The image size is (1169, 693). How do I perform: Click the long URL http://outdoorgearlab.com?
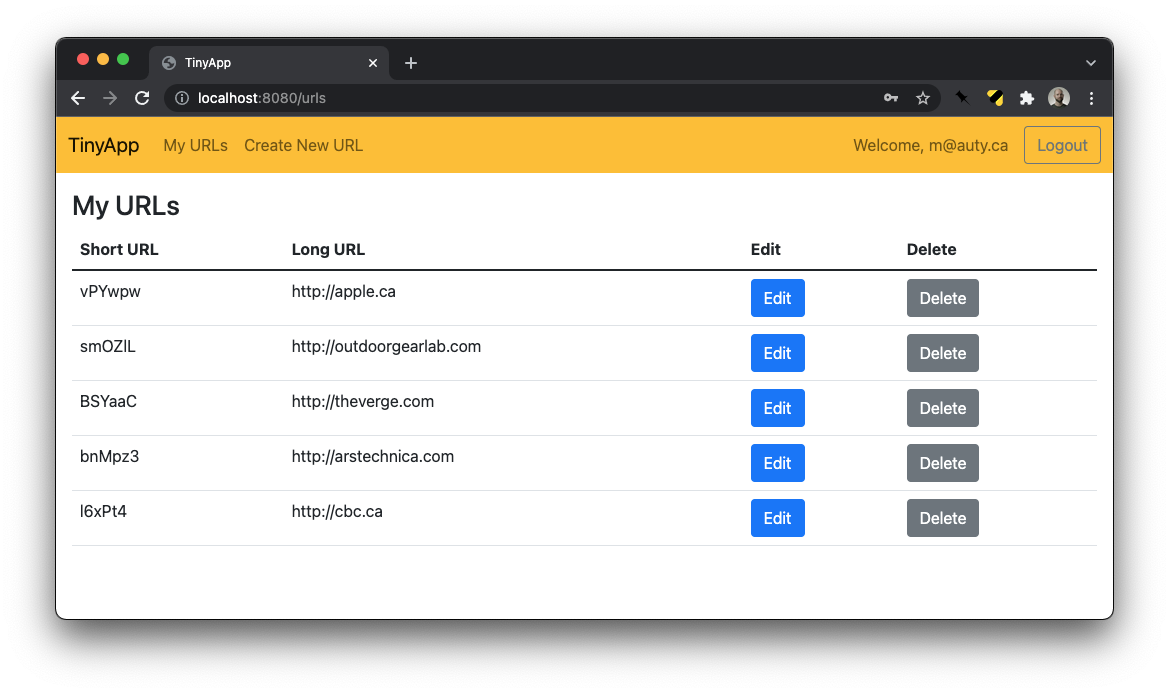(x=386, y=347)
